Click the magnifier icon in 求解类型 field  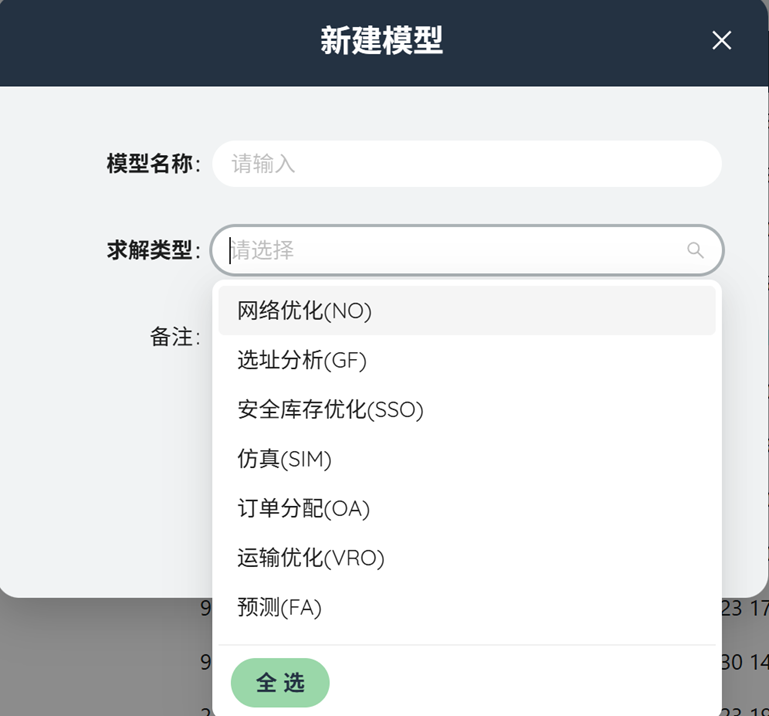695,250
